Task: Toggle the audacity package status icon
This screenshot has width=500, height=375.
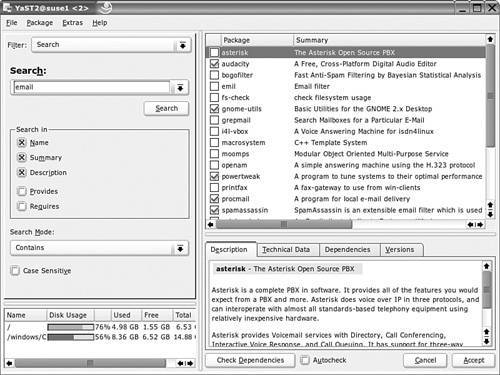Action: (x=214, y=64)
